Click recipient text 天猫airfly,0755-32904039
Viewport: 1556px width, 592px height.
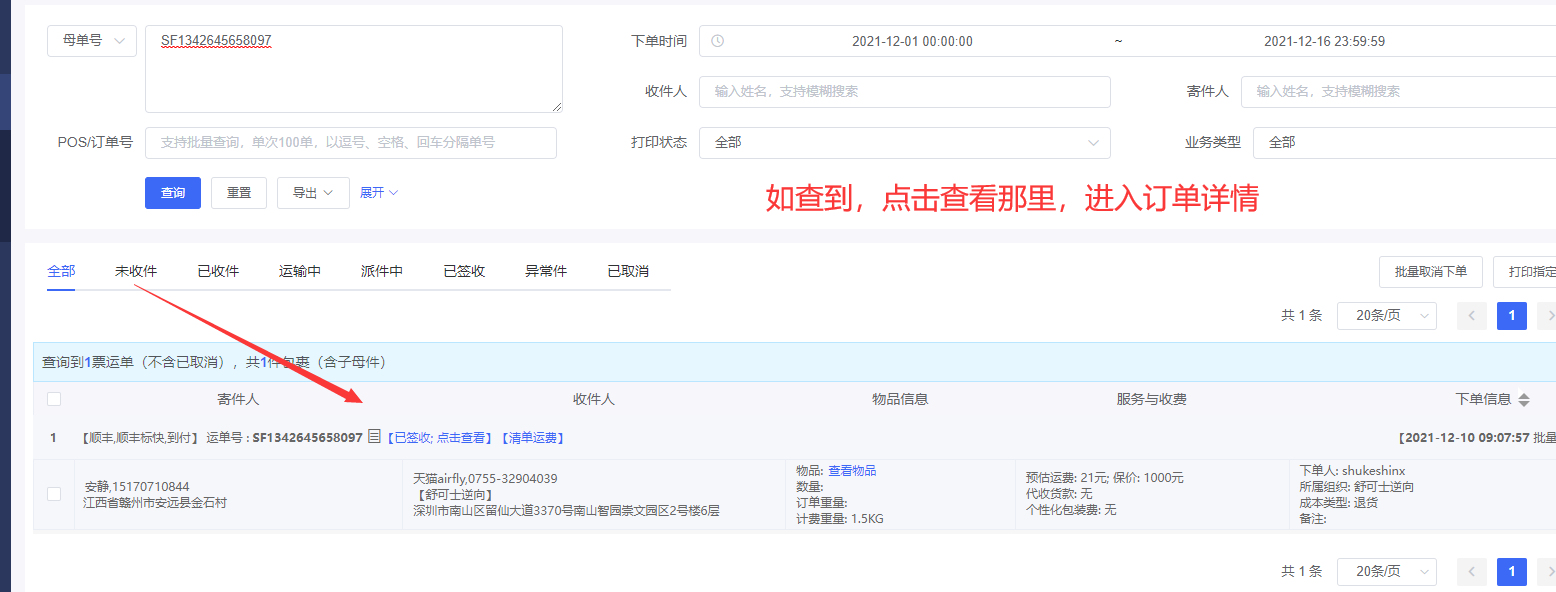point(486,479)
